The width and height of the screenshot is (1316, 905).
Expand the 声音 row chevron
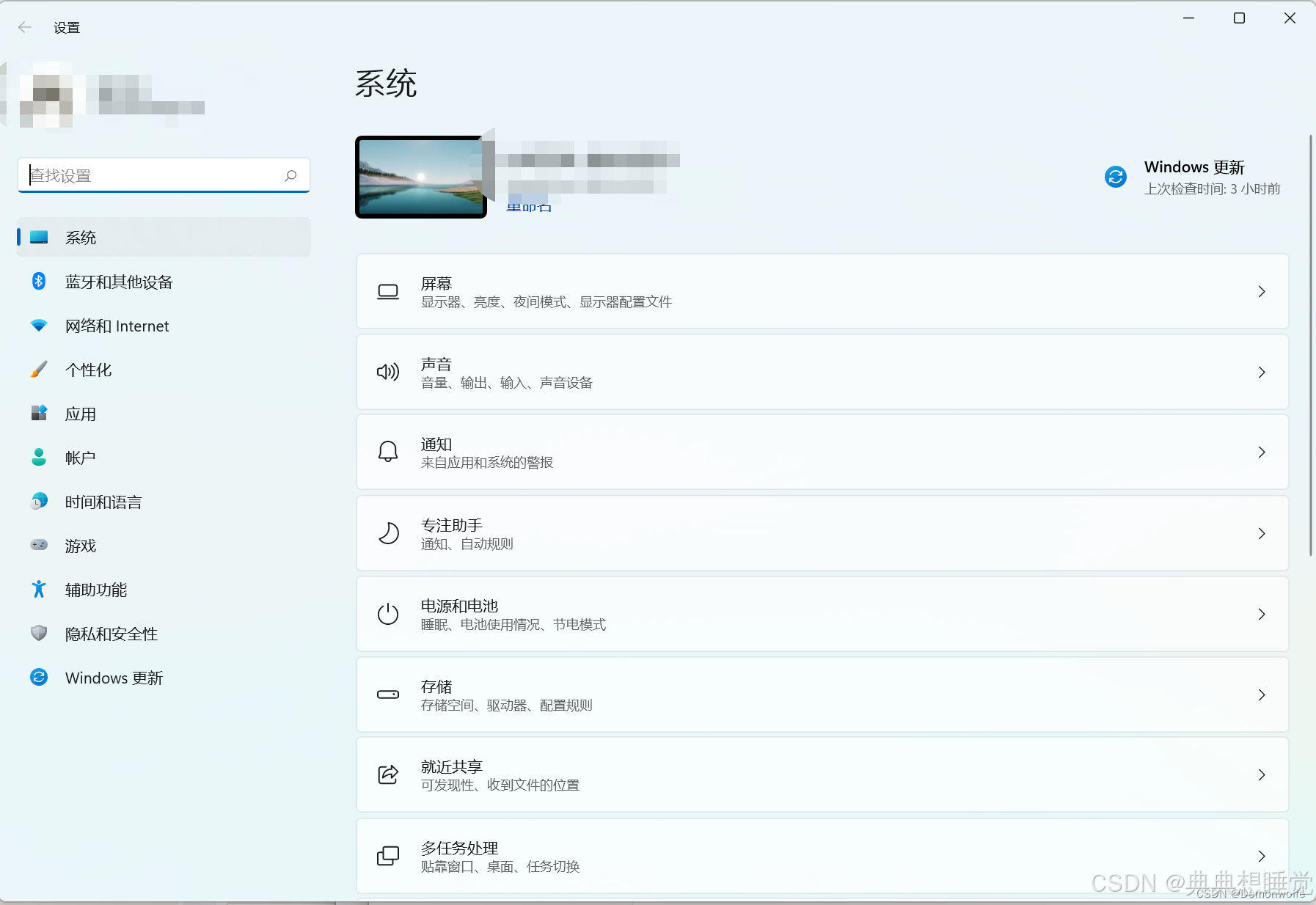1262,373
